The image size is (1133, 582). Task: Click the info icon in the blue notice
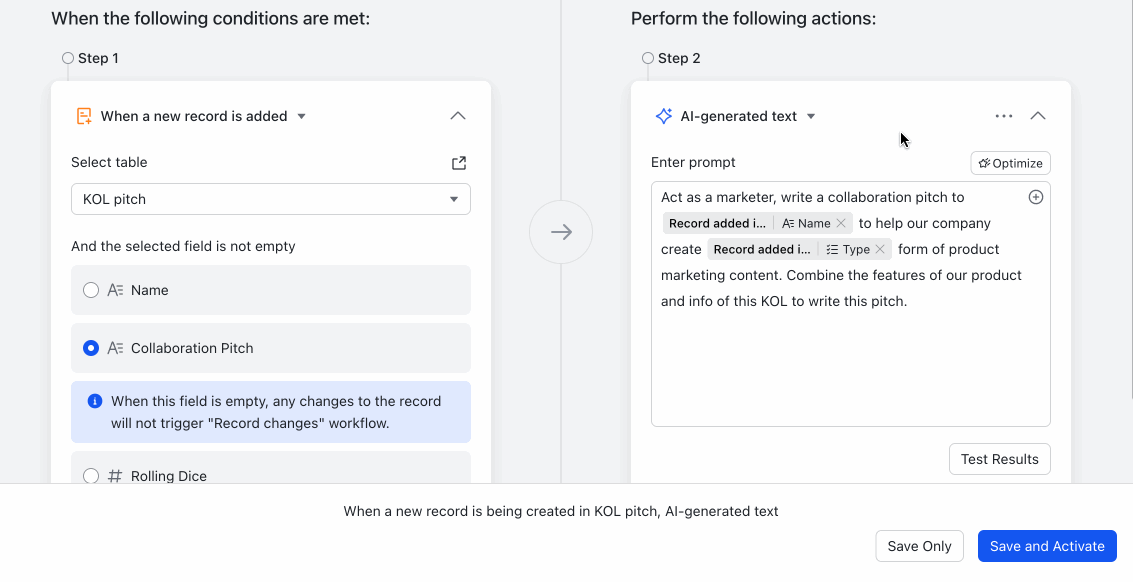coord(95,401)
